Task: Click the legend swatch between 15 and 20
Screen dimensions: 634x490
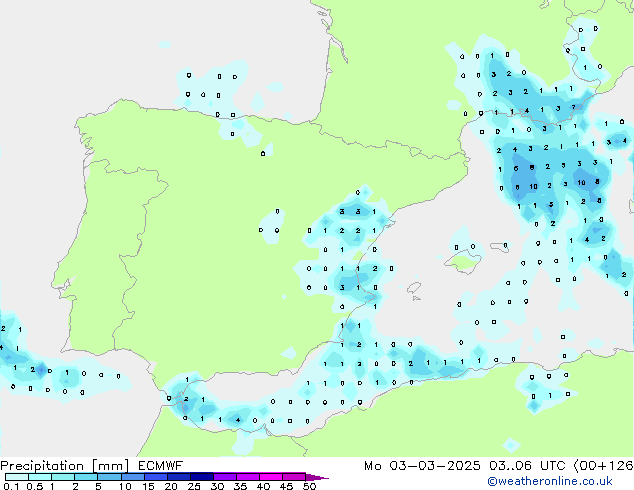Action: click(155, 477)
